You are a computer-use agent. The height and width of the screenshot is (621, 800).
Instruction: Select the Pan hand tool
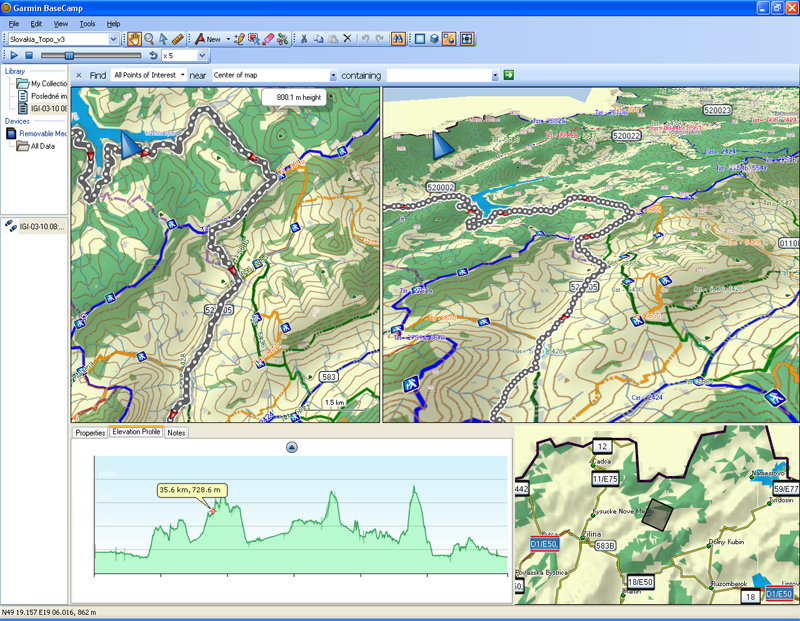click(x=135, y=39)
